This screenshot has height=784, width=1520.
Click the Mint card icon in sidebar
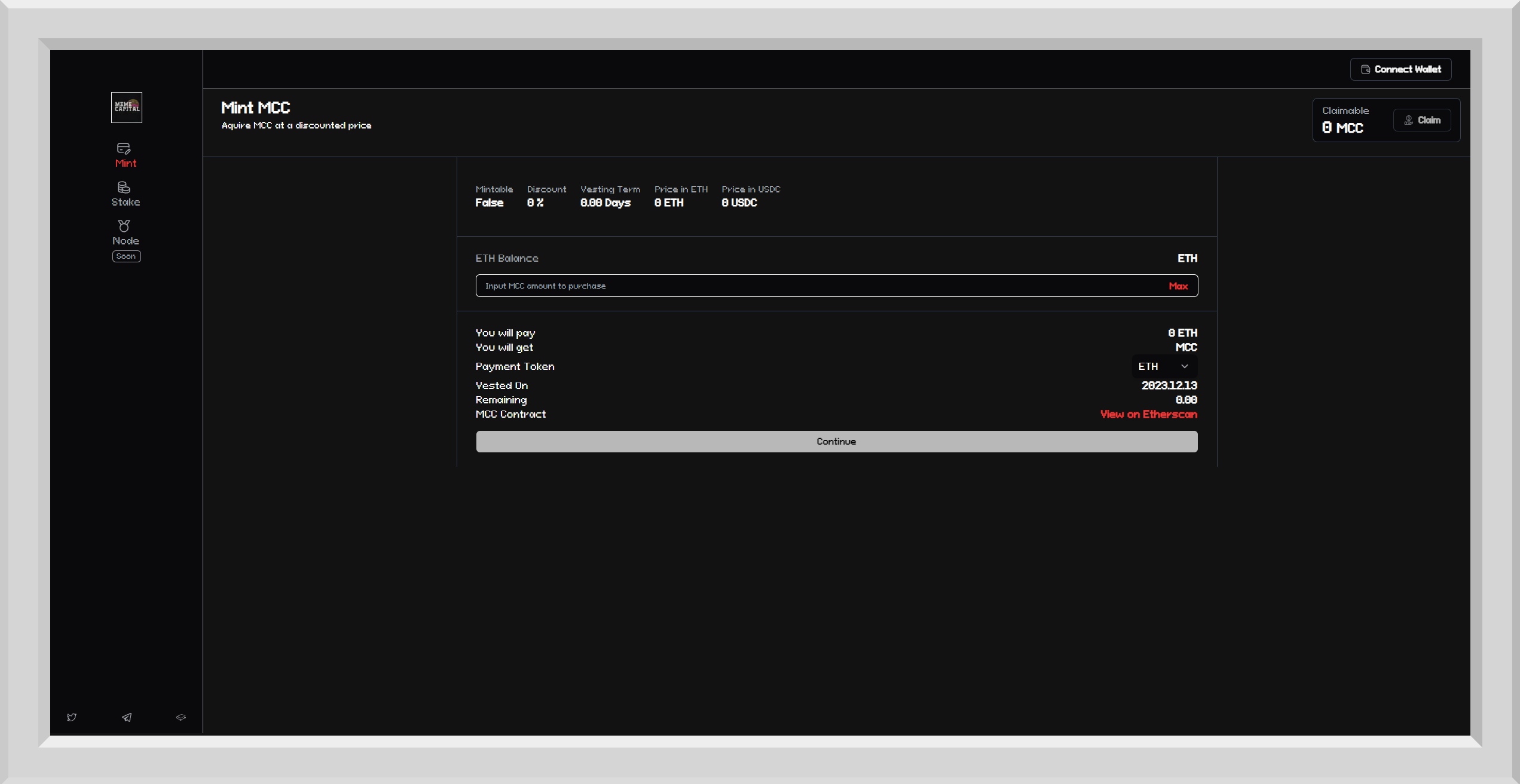pos(124,148)
